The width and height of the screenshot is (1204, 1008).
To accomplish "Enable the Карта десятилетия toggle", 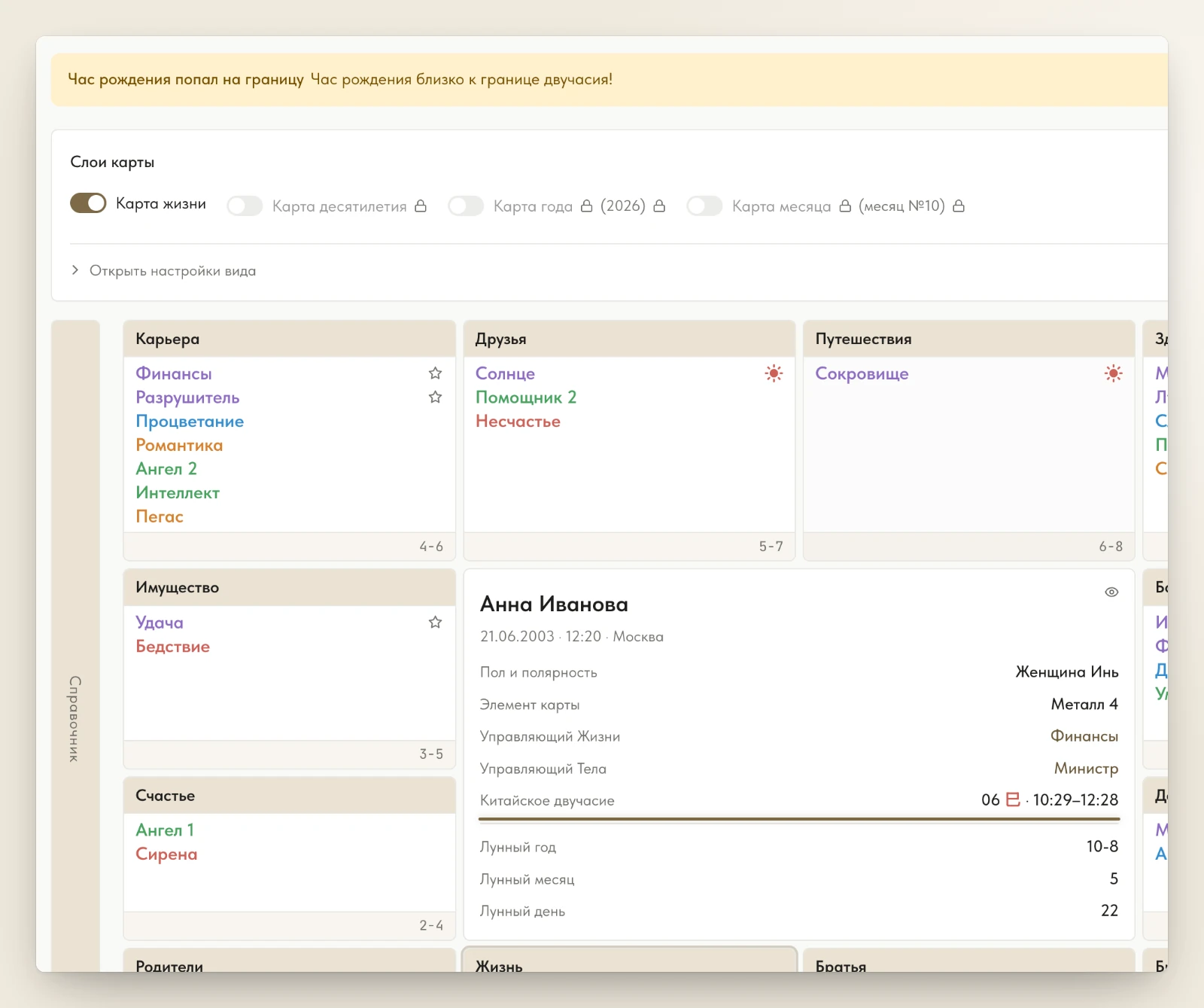I will tap(245, 206).
